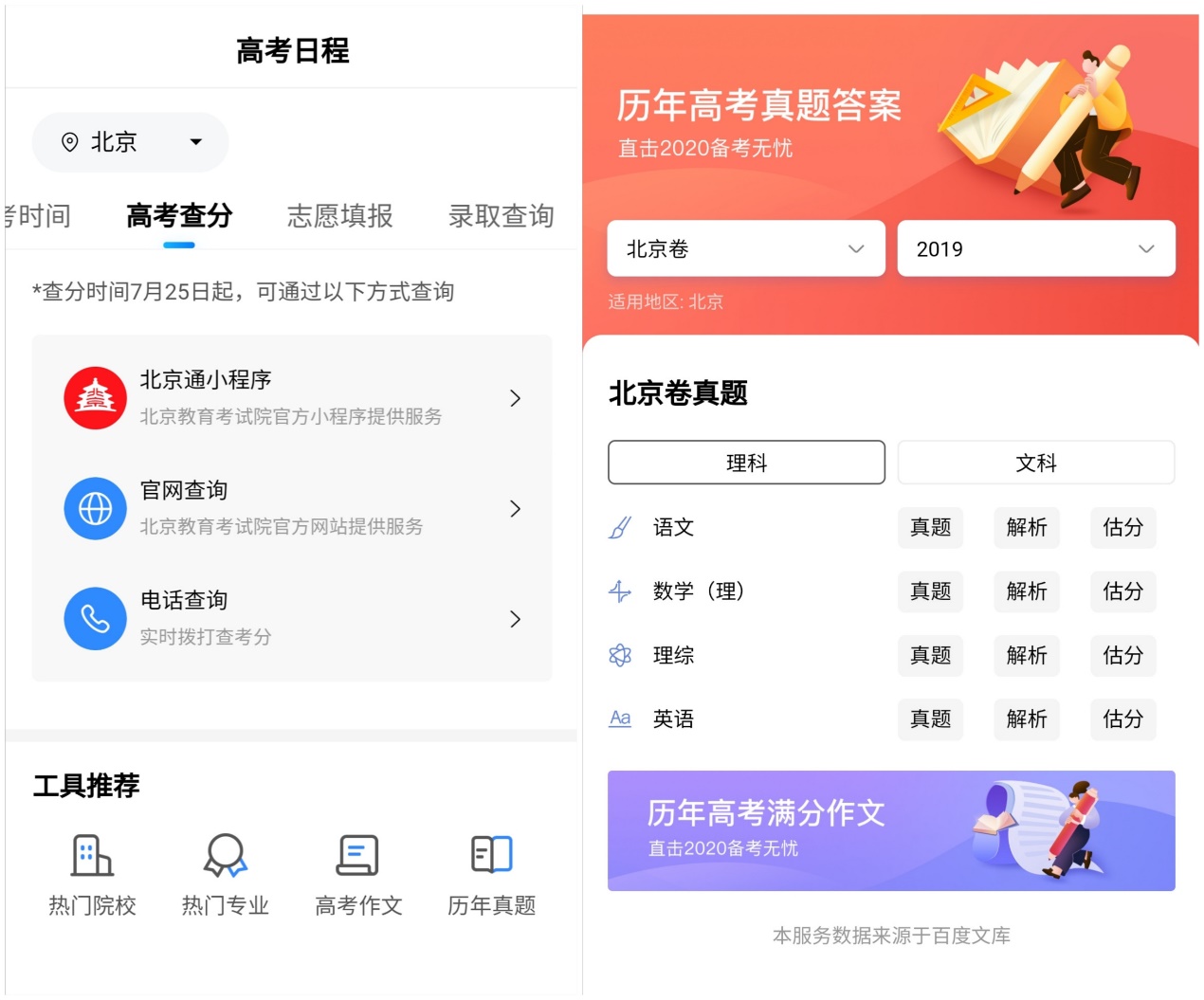This screenshot has width=1204, height=1000.
Task: Tap the 电话查询 phone icon
Action: (x=95, y=619)
